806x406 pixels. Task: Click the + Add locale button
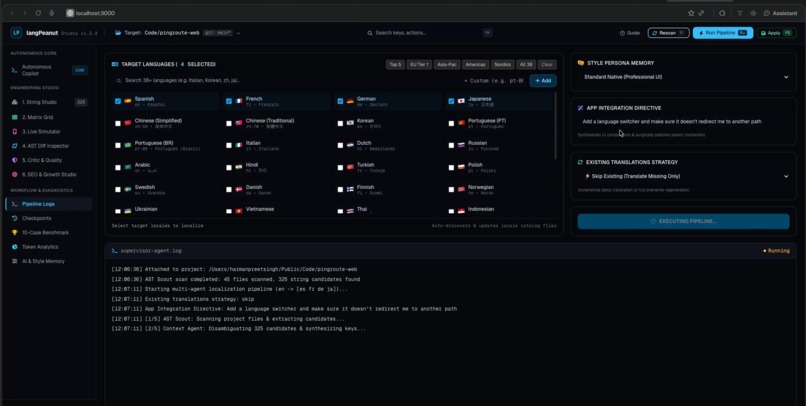[x=543, y=81]
